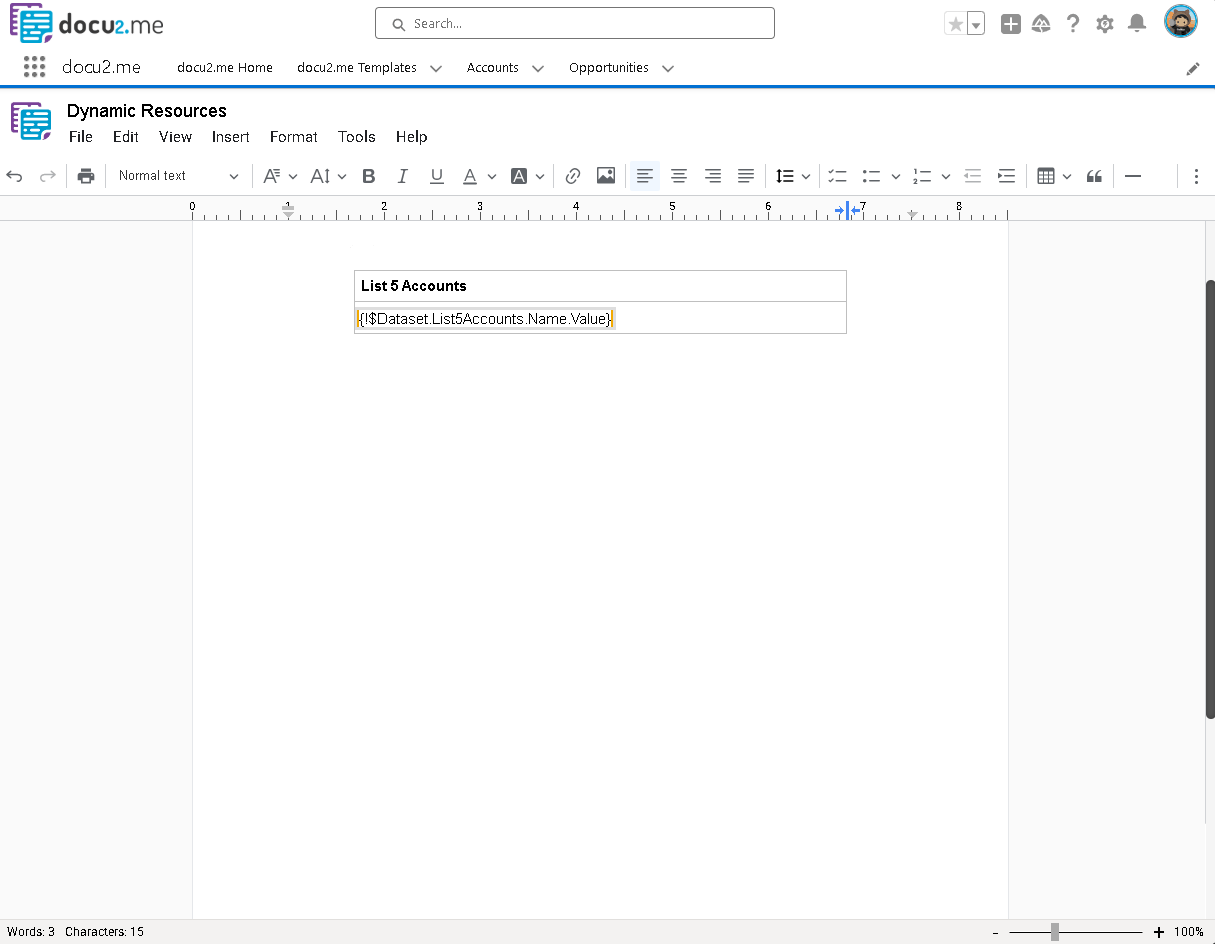Center align the text
The height and width of the screenshot is (944, 1215).
679,176
